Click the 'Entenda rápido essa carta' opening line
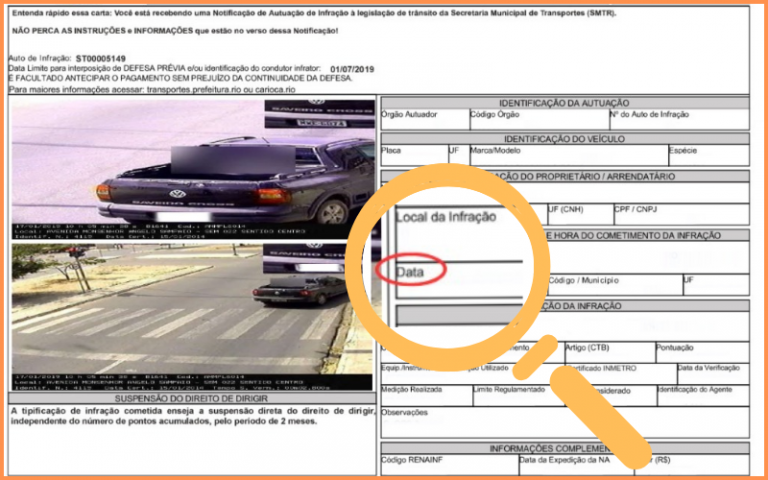 tap(314, 13)
